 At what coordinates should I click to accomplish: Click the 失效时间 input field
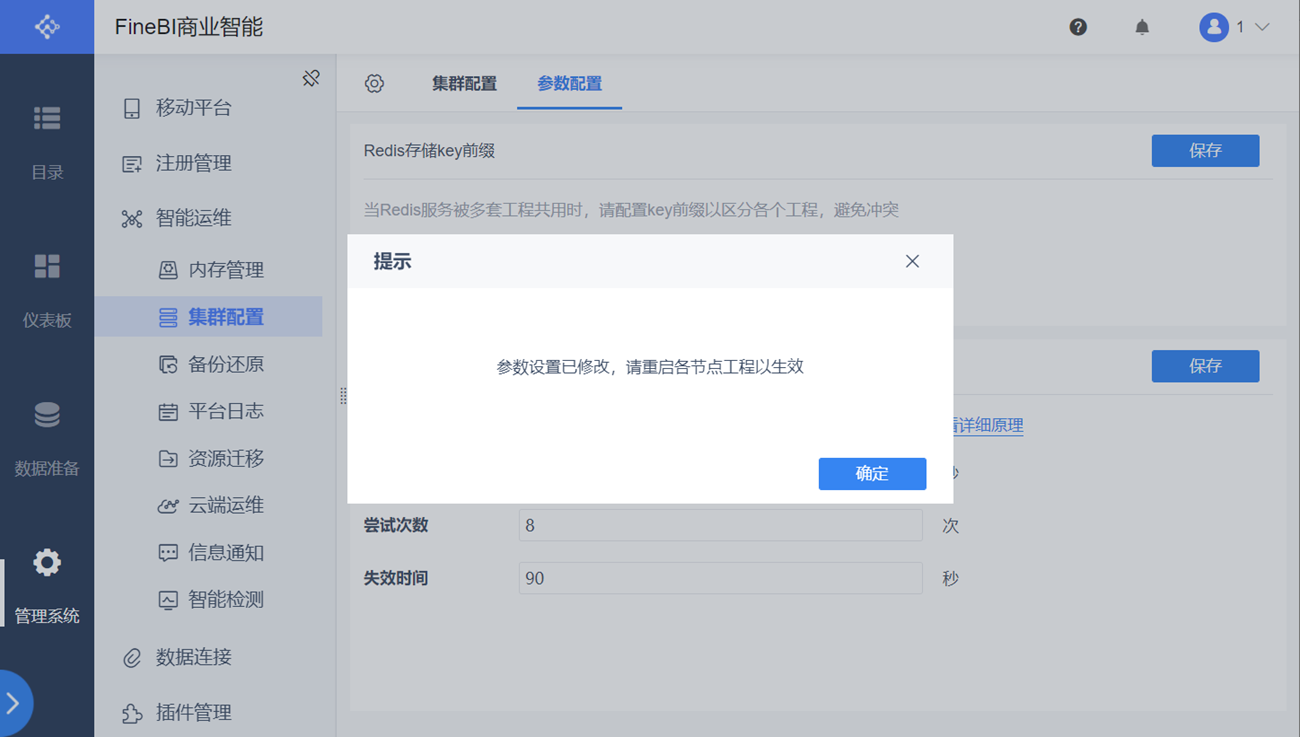pyautogui.click(x=720, y=578)
